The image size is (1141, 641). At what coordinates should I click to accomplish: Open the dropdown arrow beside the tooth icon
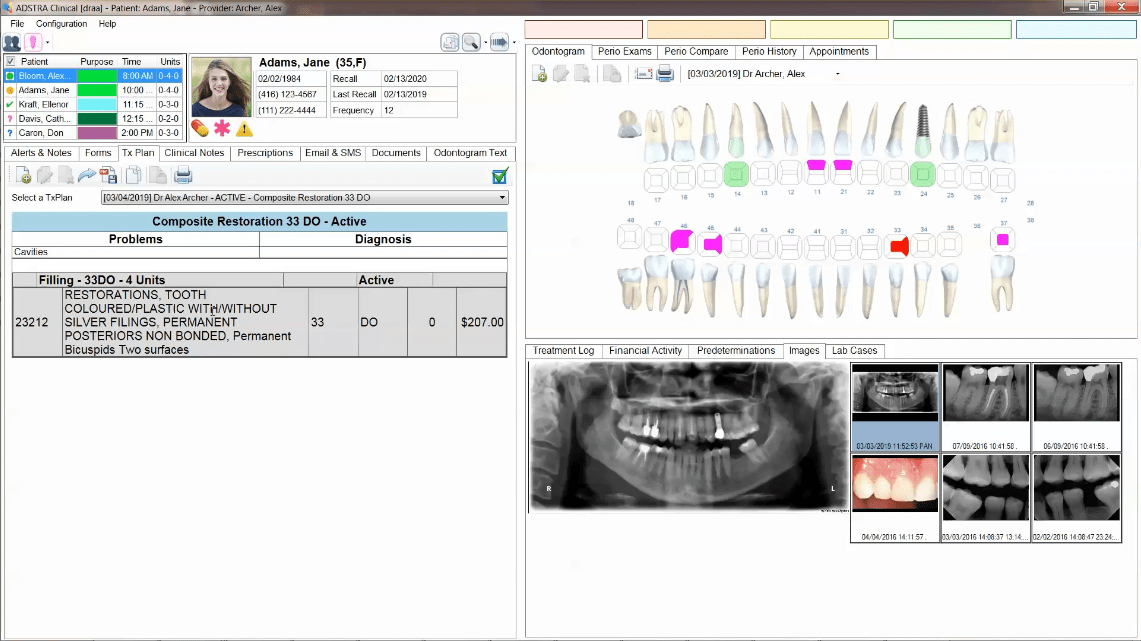(47, 42)
